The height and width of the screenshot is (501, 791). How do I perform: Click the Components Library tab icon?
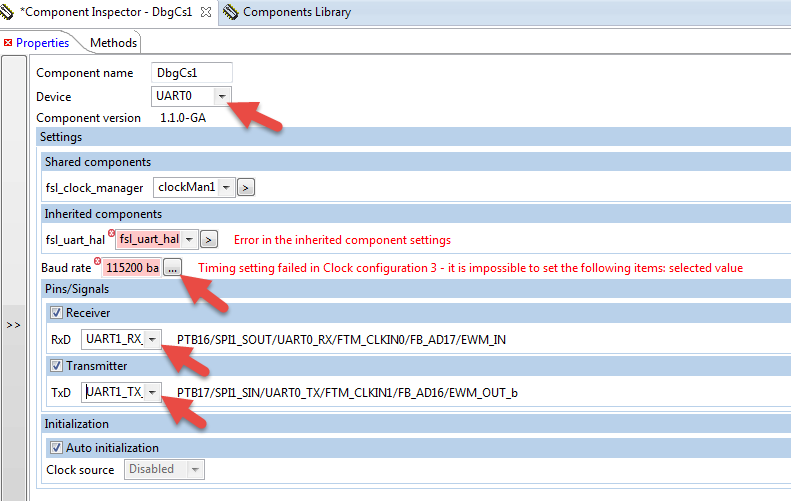tap(231, 12)
